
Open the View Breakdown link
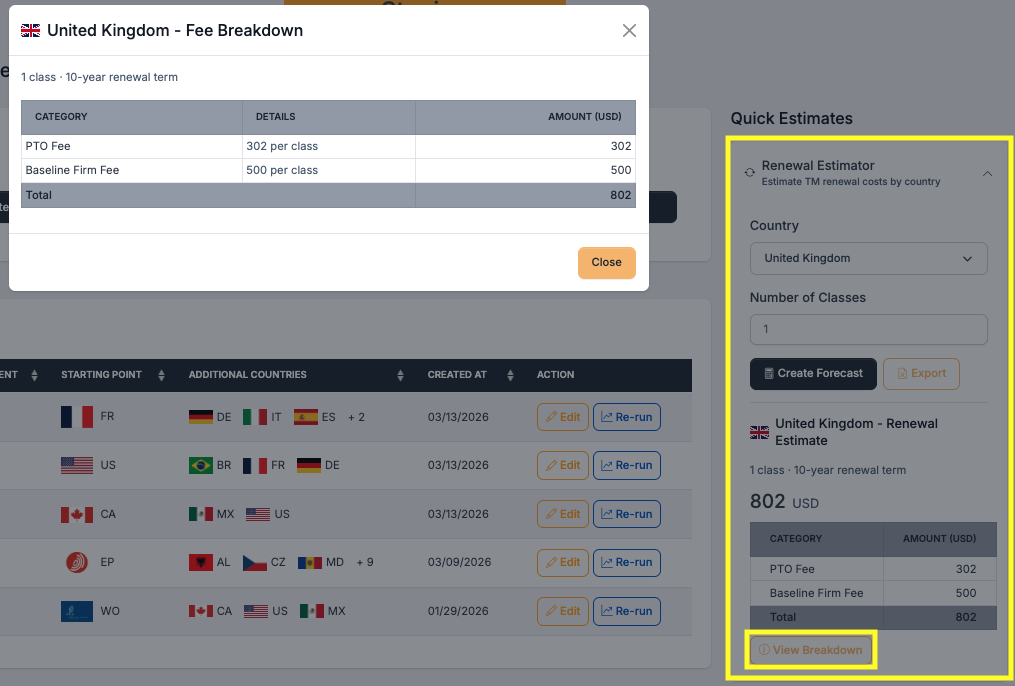pyautogui.click(x=810, y=650)
